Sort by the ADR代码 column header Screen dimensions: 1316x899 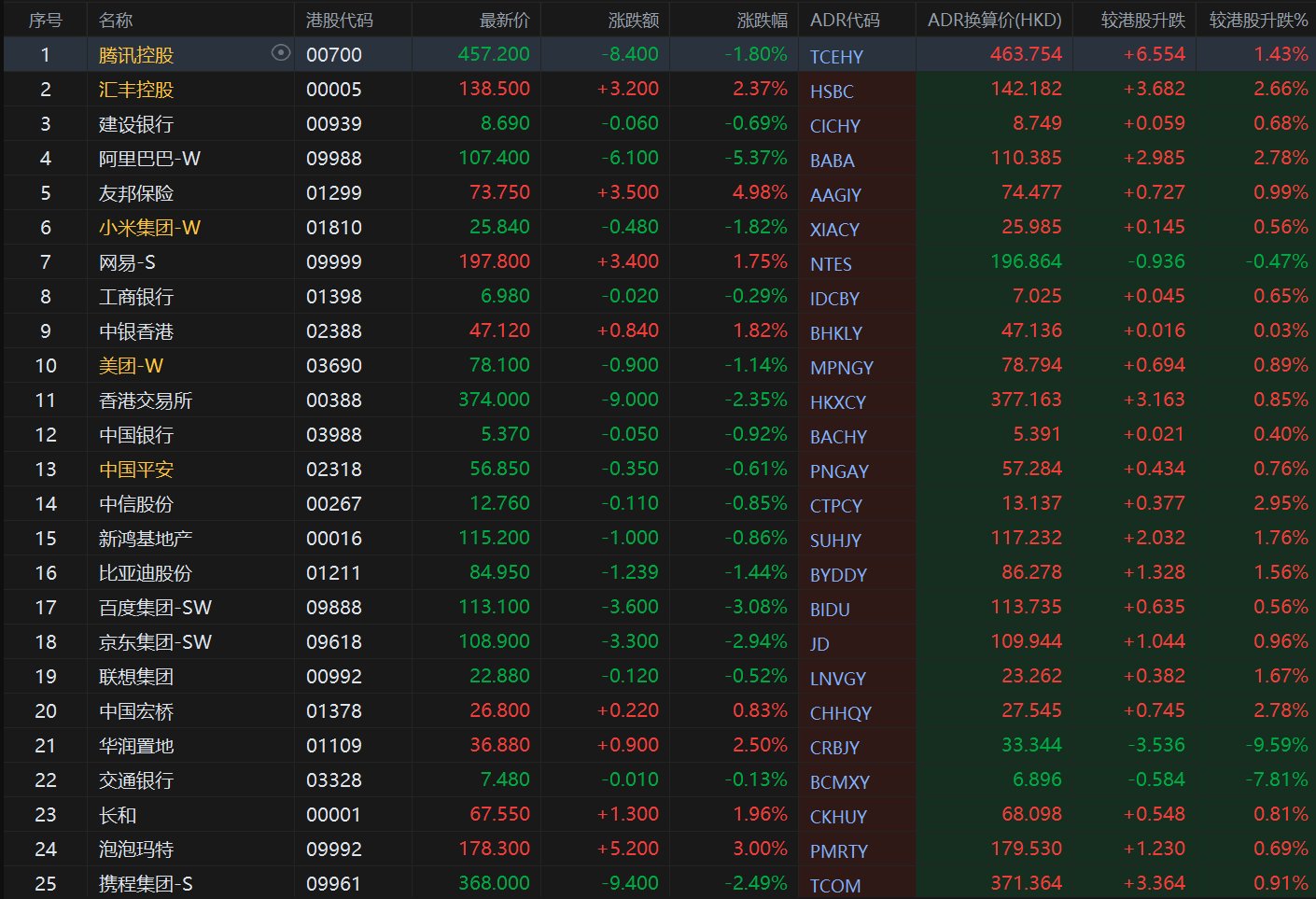pyautogui.click(x=845, y=20)
